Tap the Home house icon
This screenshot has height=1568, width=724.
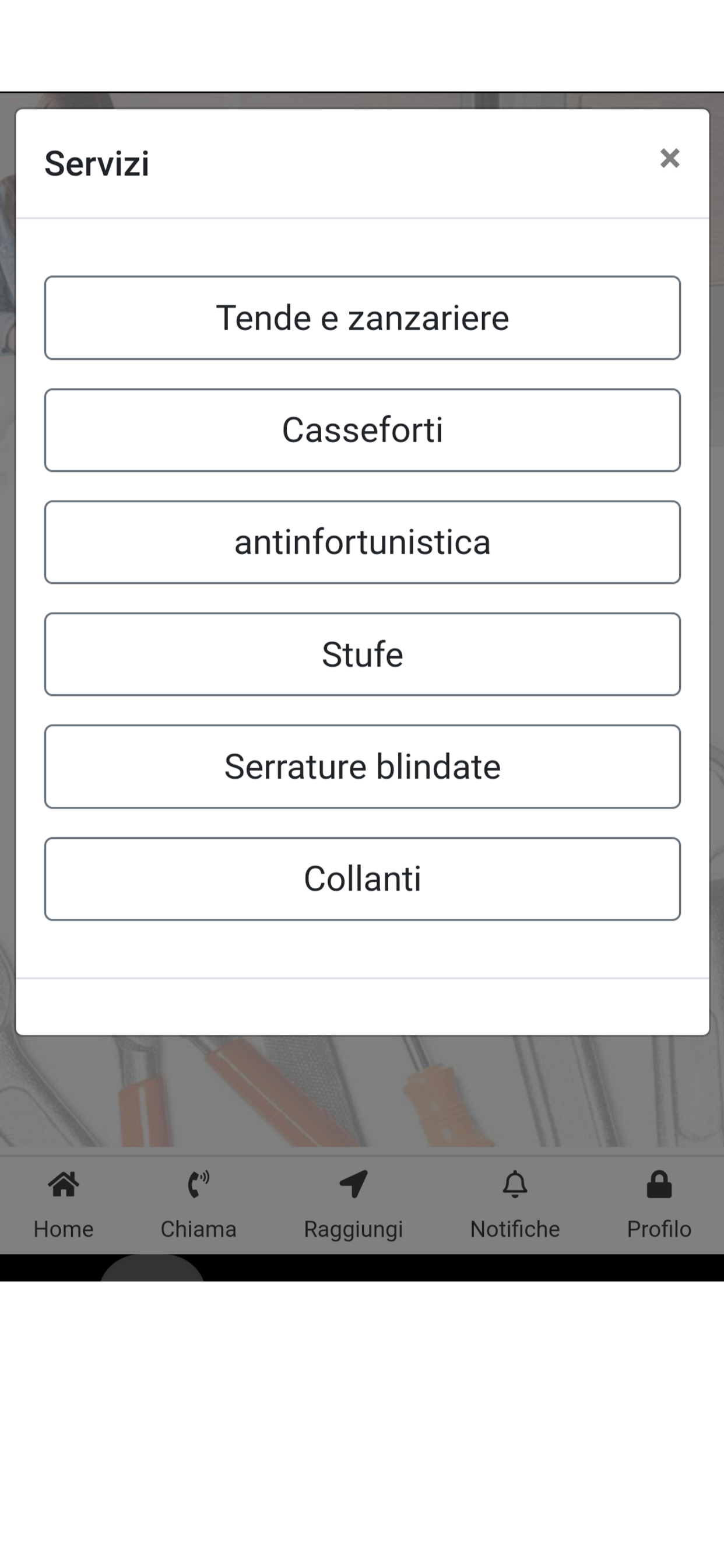tap(64, 1184)
